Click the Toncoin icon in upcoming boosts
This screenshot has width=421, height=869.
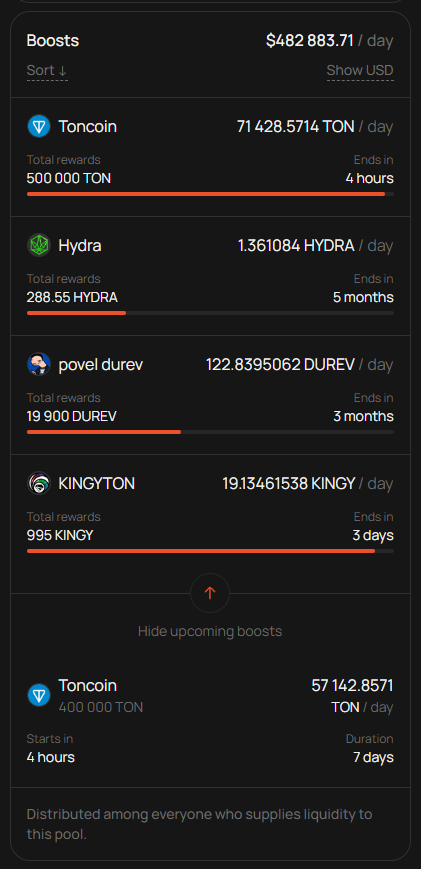(39, 695)
